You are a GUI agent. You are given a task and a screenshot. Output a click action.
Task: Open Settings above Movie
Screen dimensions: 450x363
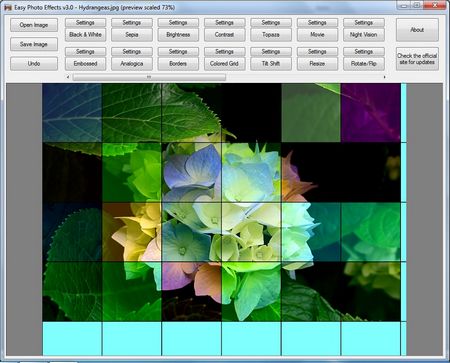point(317,23)
